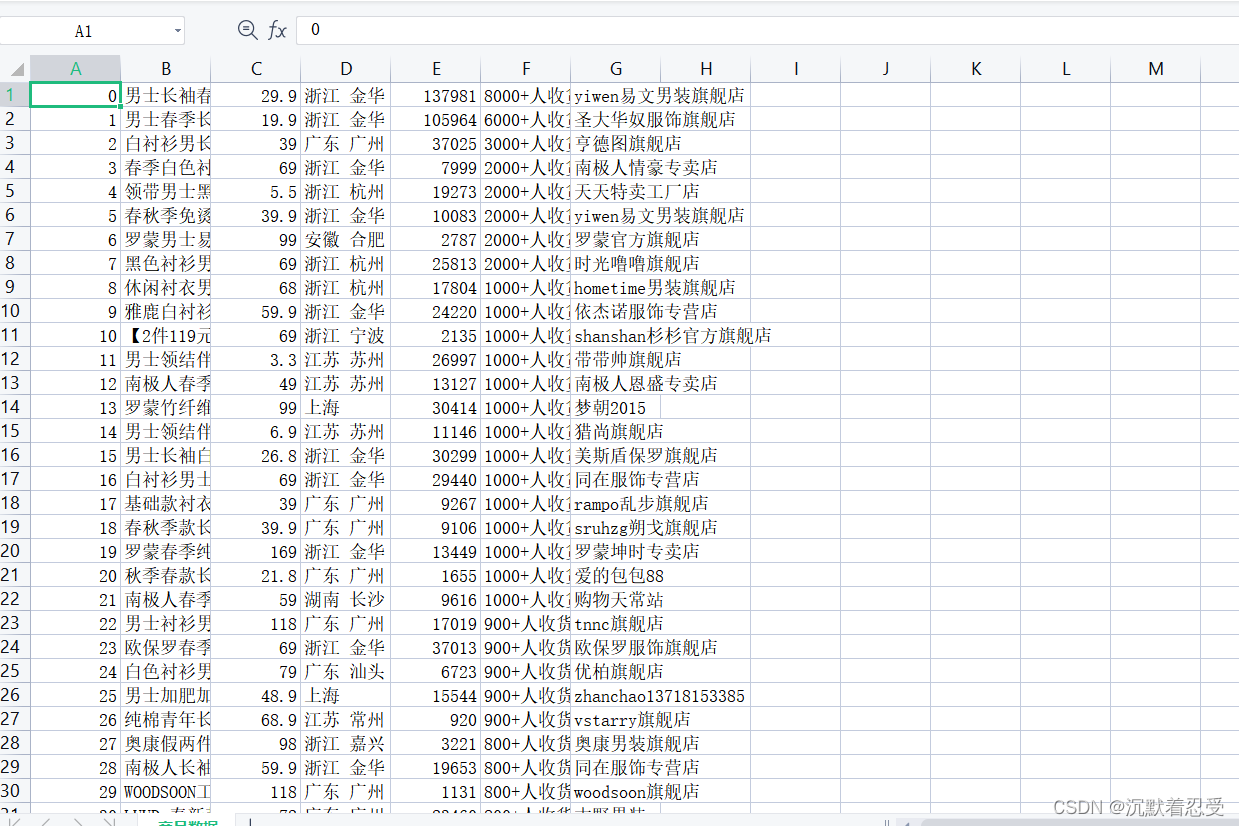Click the product cell 领带男士黑
The width and height of the screenshot is (1239, 826).
[x=166, y=191]
